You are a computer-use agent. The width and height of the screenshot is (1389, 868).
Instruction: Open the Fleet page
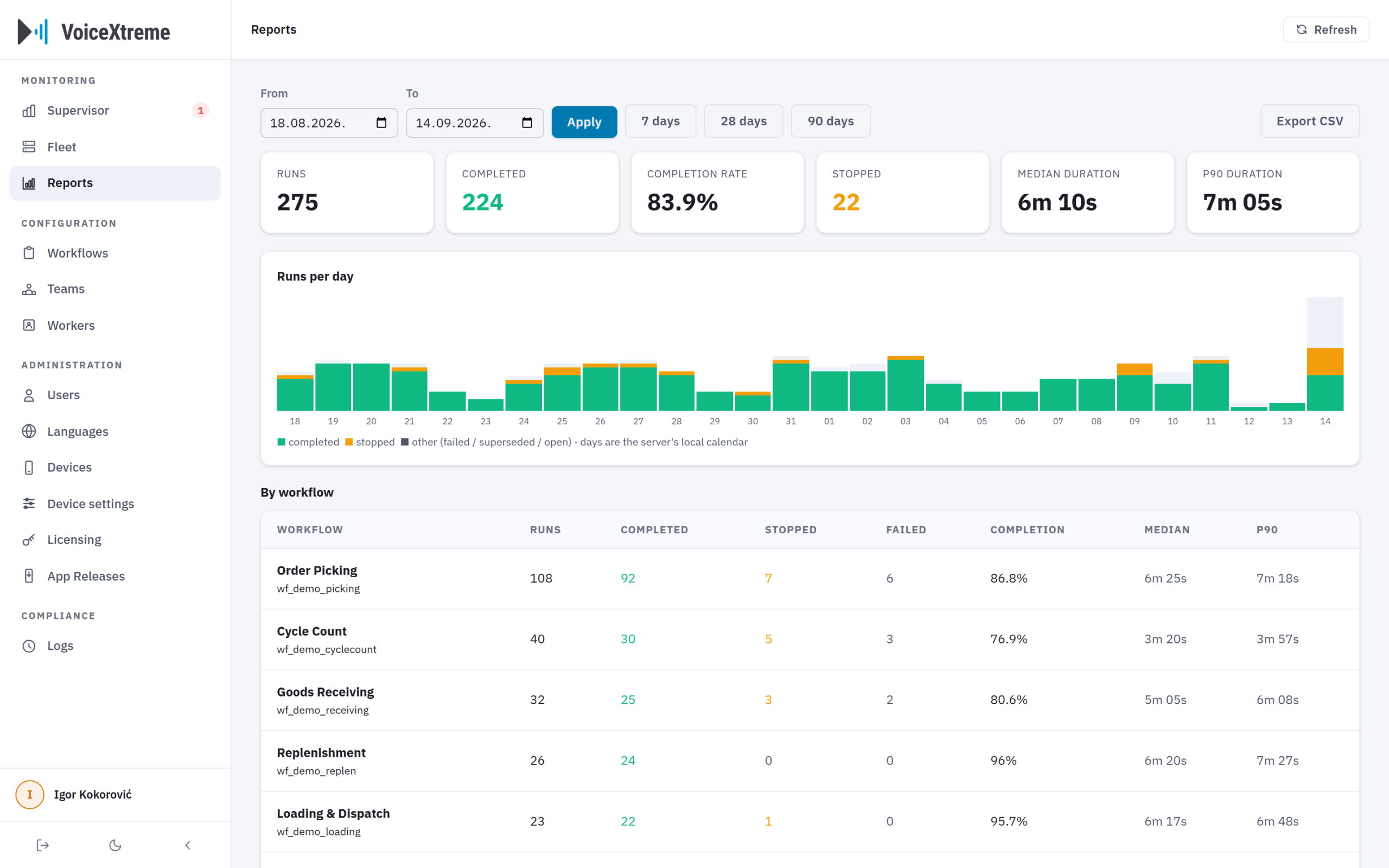tap(116, 147)
